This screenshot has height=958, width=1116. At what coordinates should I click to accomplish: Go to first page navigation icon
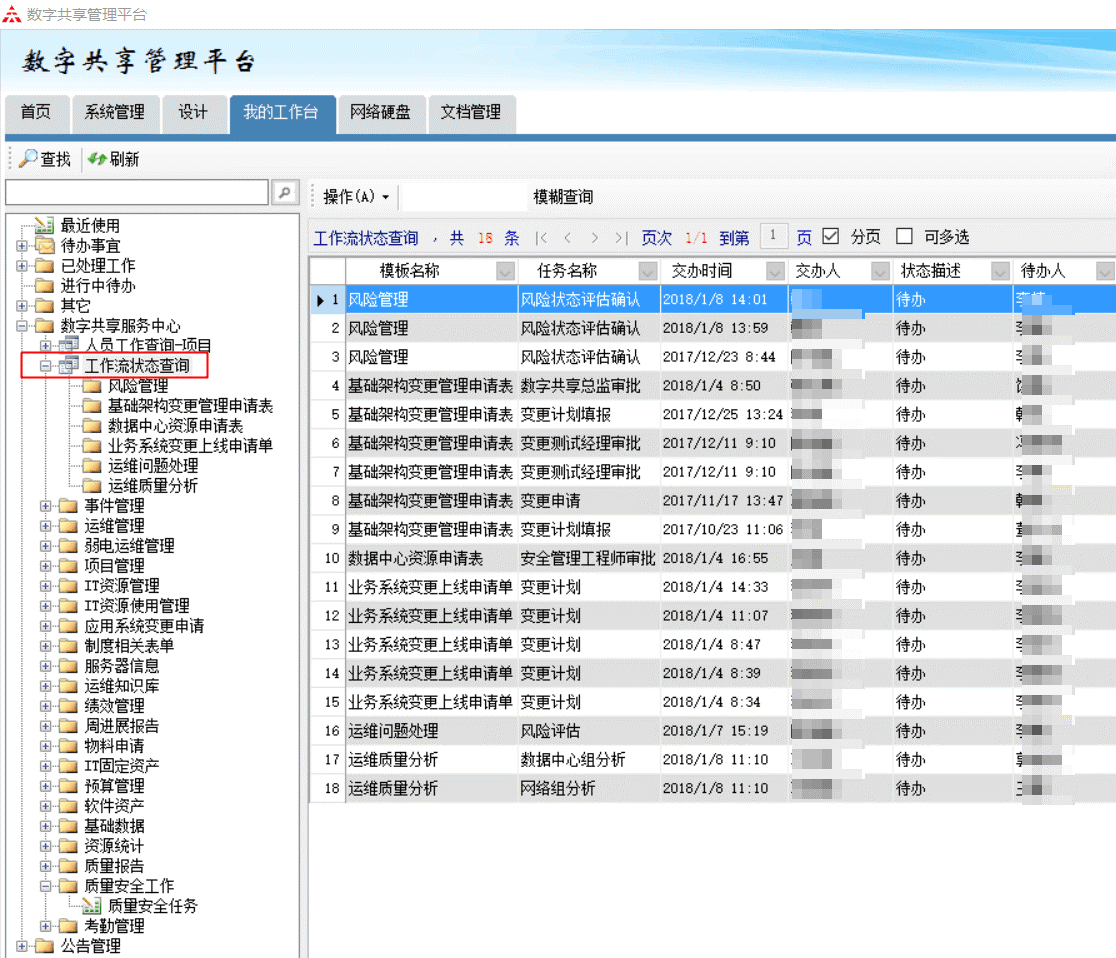click(541, 238)
